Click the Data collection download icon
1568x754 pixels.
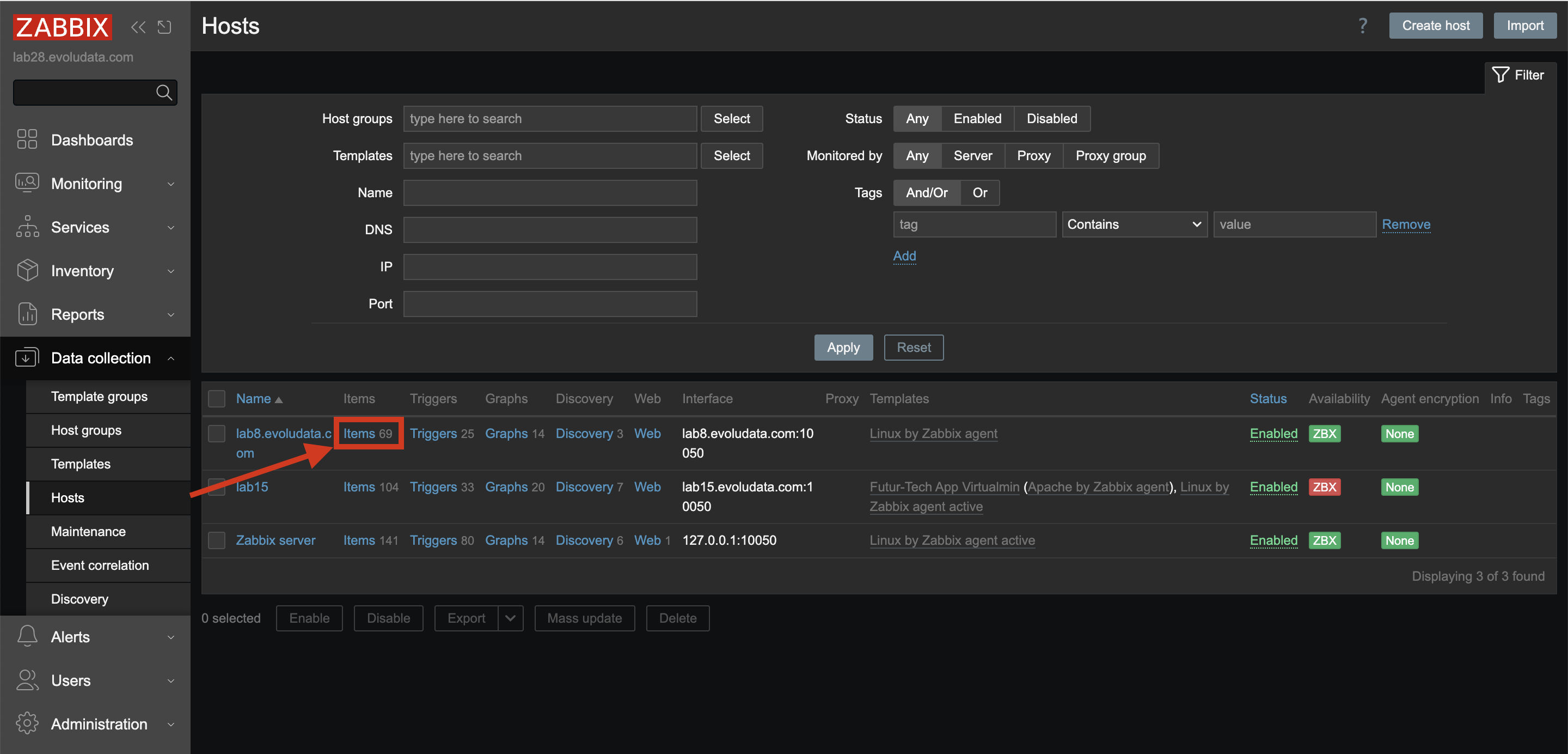(x=27, y=357)
